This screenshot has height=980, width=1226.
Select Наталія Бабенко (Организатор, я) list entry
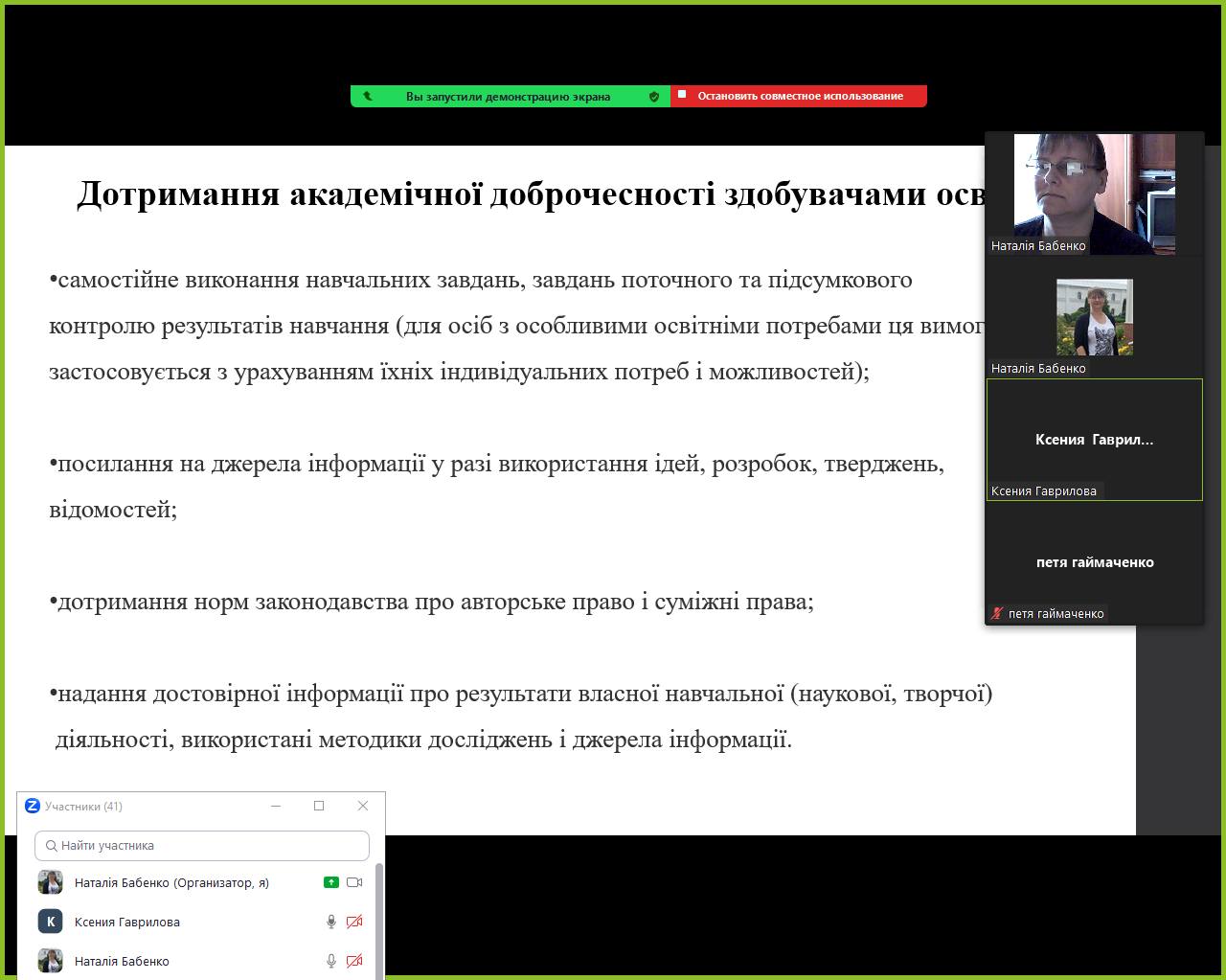click(171, 882)
